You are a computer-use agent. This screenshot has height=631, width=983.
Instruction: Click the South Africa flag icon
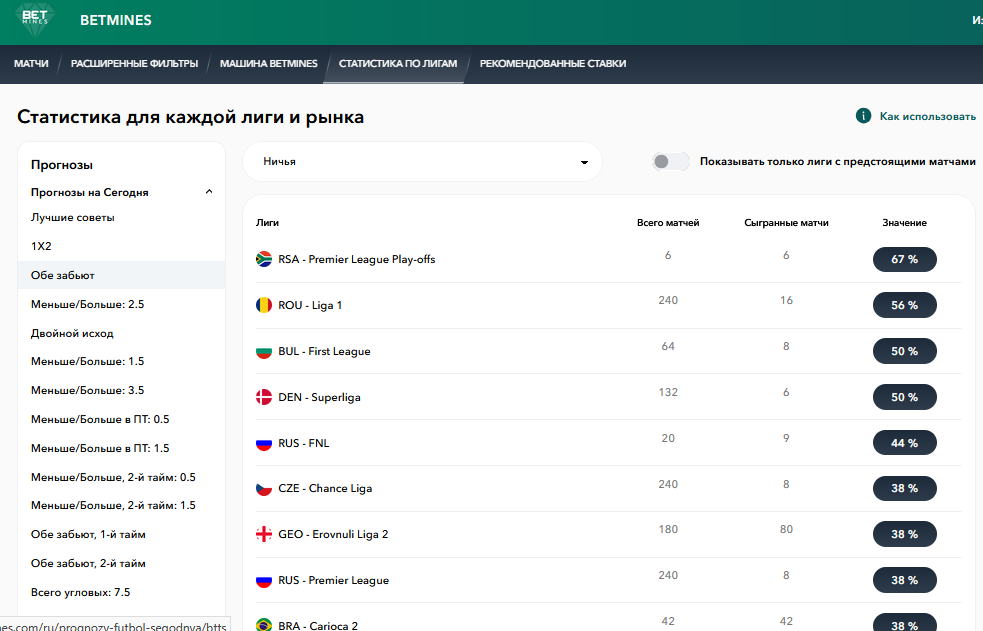click(x=264, y=259)
